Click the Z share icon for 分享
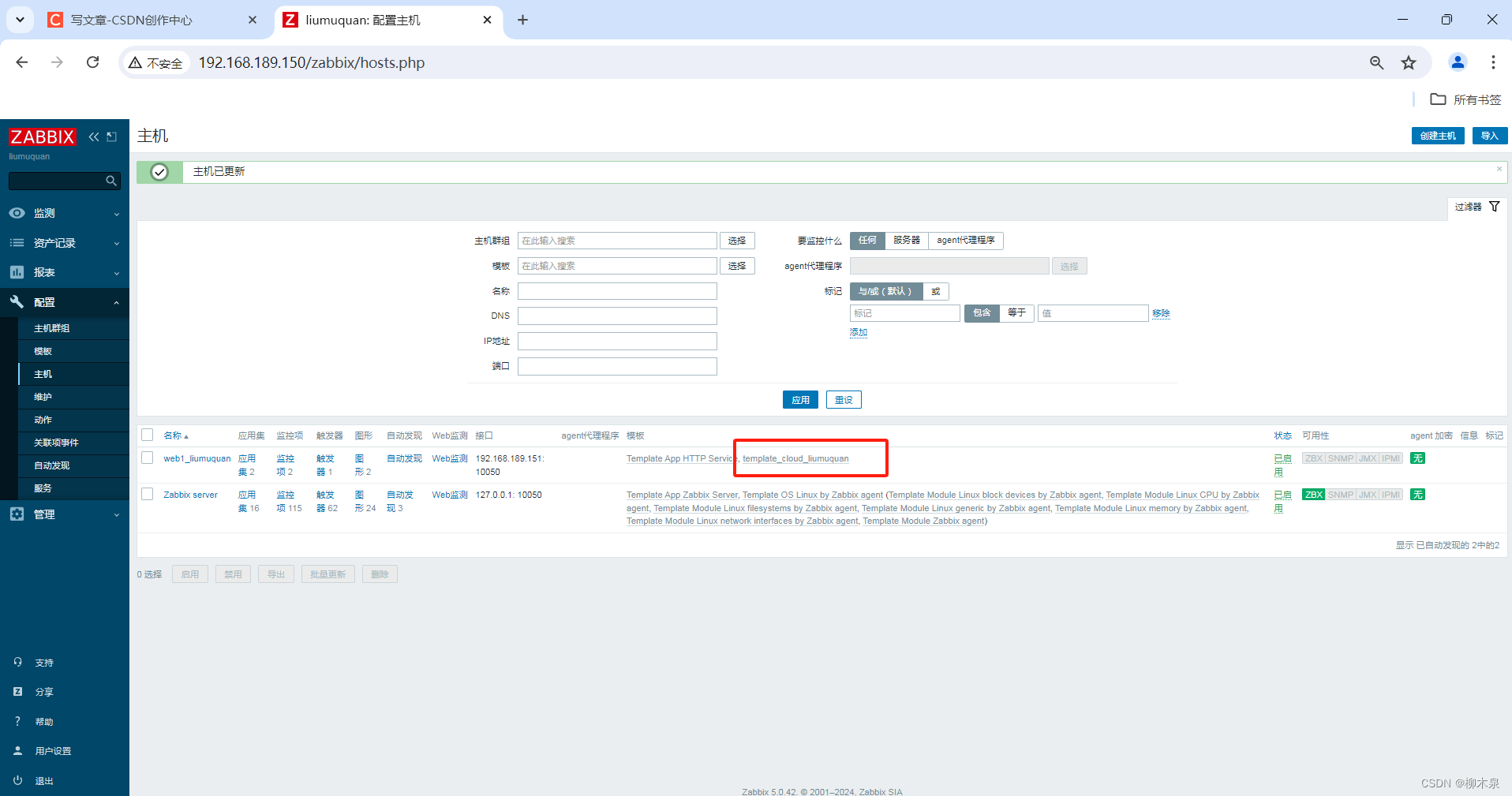 (17, 692)
